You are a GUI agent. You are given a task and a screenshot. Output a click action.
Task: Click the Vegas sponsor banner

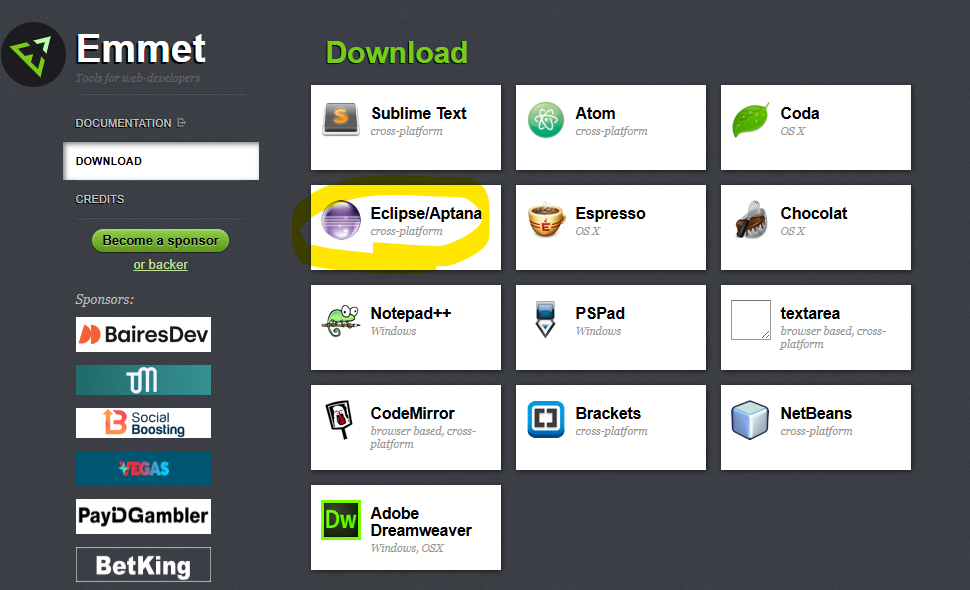pos(144,469)
